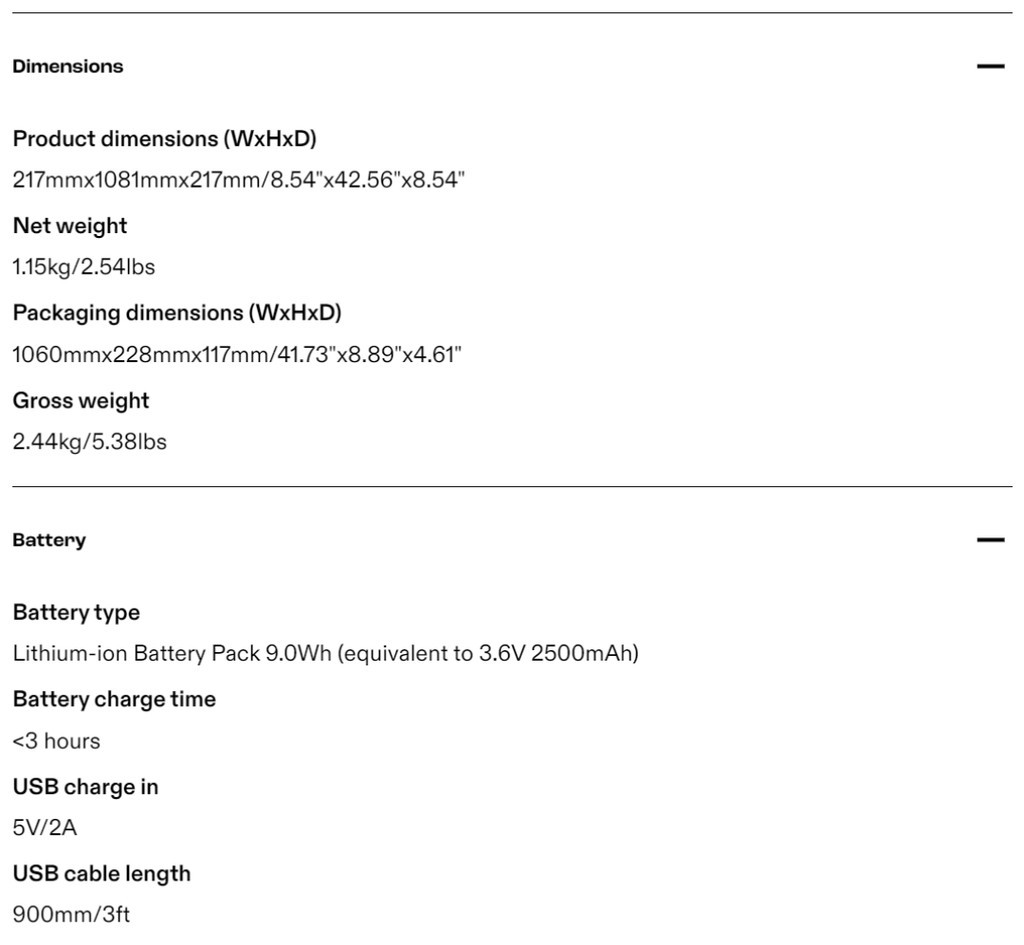Click the USB charge in label
Image resolution: width=1024 pixels, height=945 pixels.
pos(85,787)
